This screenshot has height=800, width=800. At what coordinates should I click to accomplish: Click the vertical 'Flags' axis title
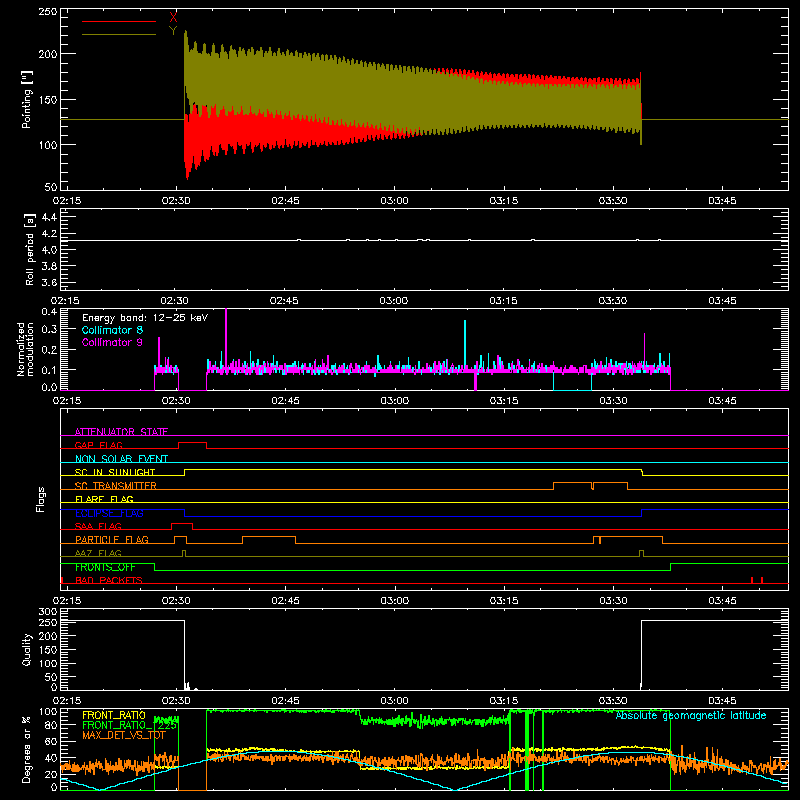41,499
